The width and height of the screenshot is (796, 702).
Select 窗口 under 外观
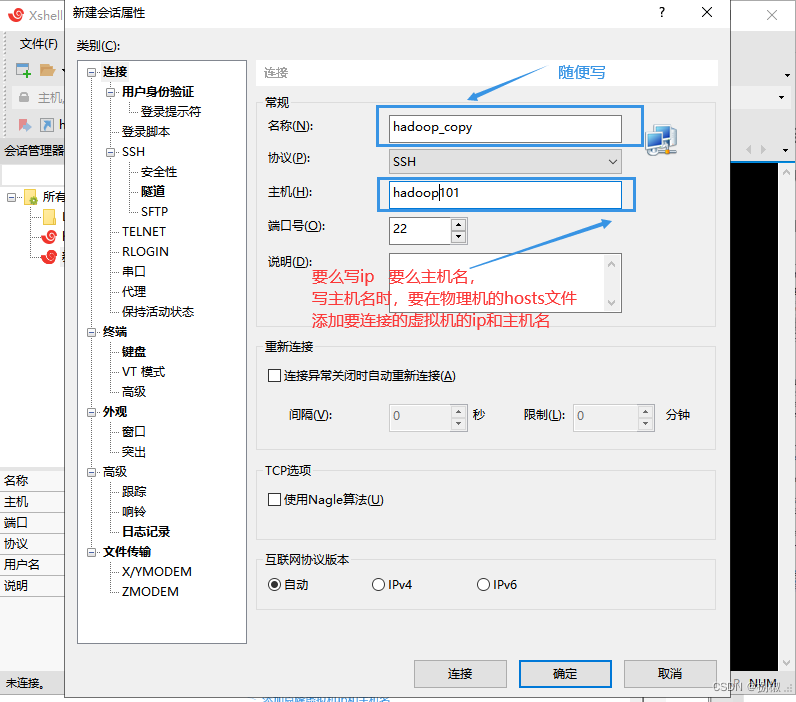pyautogui.click(x=134, y=431)
